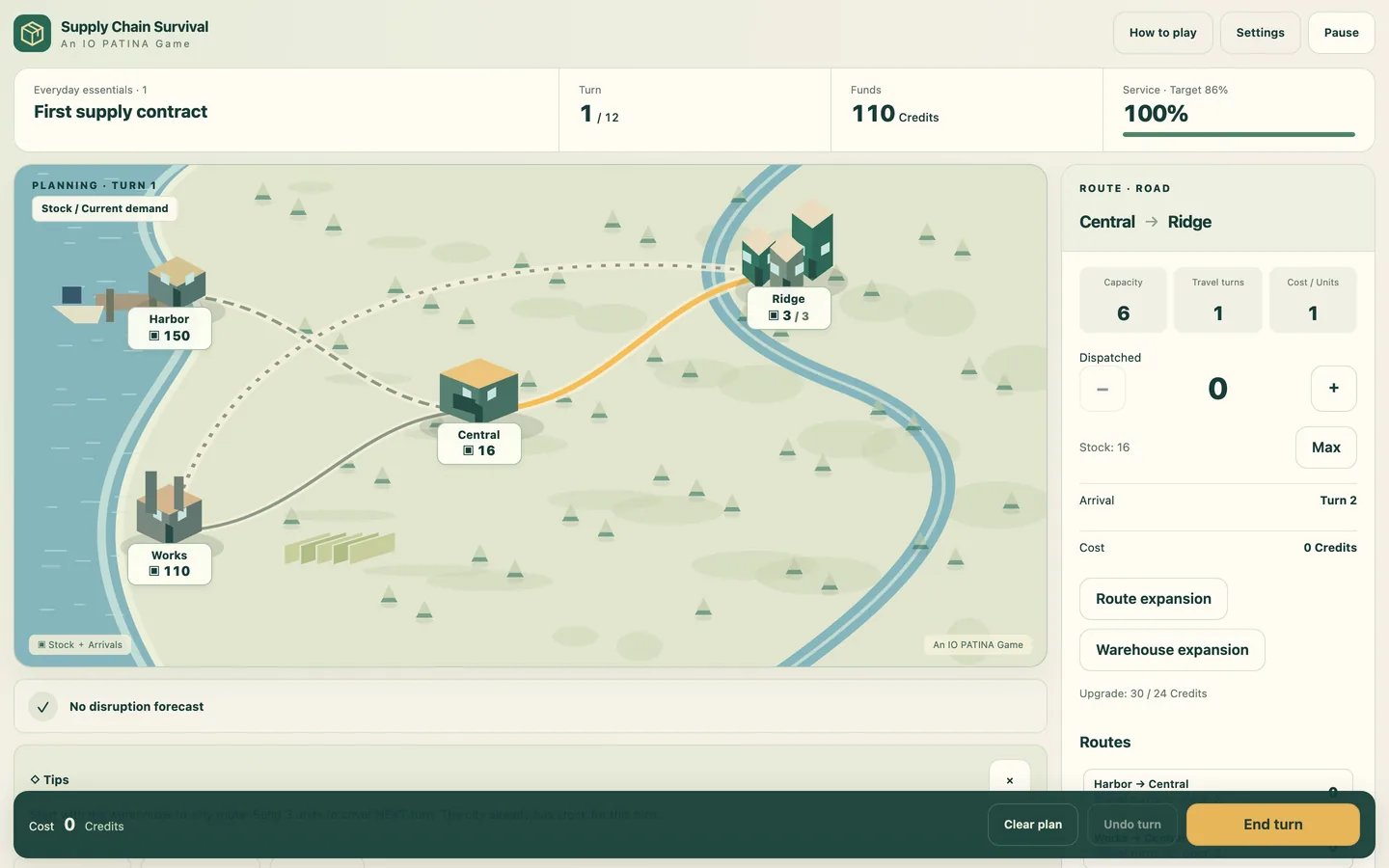Click the Capacity 6 stat card
Screen dimensions: 1389x868
pyautogui.click(x=1123, y=300)
